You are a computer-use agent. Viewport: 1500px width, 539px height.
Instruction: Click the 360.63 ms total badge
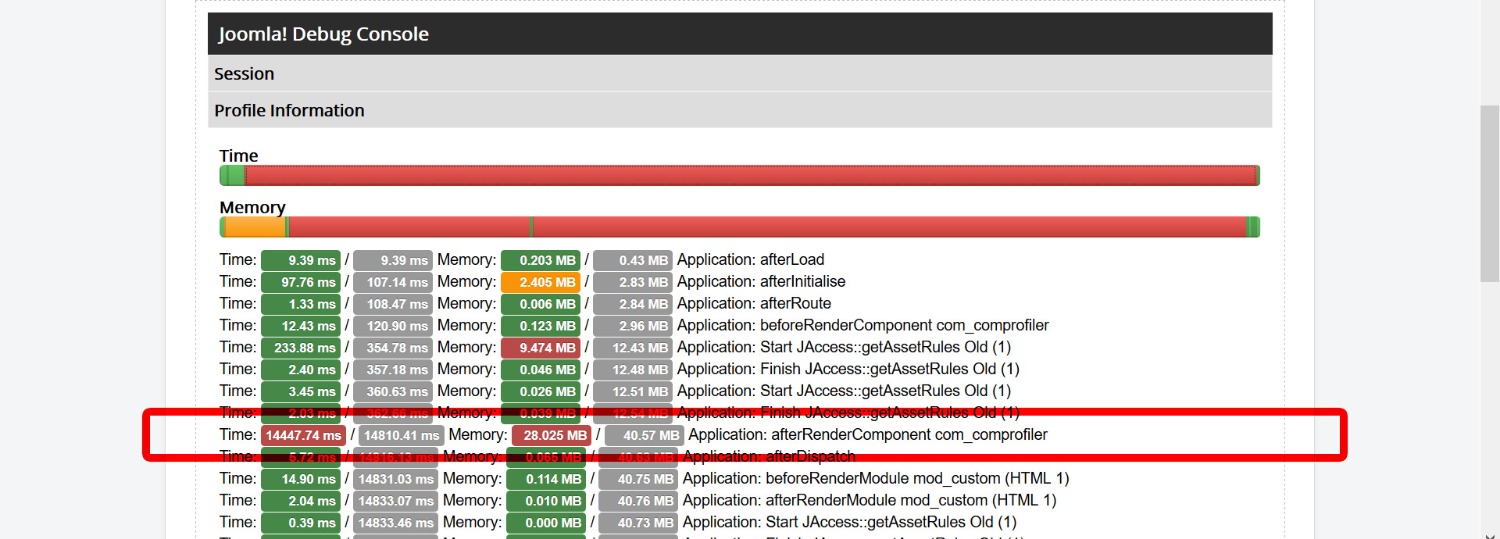pos(393,392)
